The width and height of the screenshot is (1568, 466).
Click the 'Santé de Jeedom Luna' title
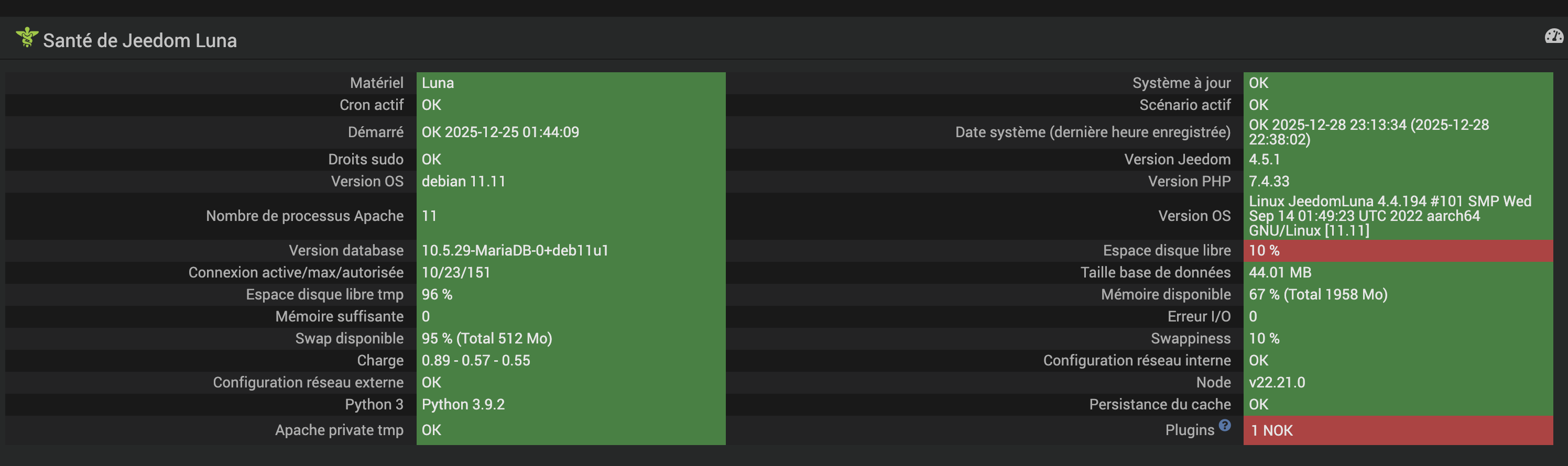(139, 41)
